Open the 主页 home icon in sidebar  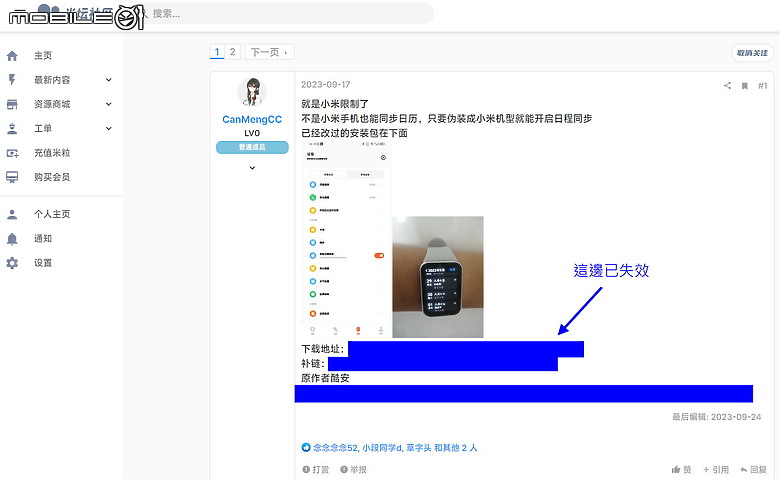[x=12, y=56]
